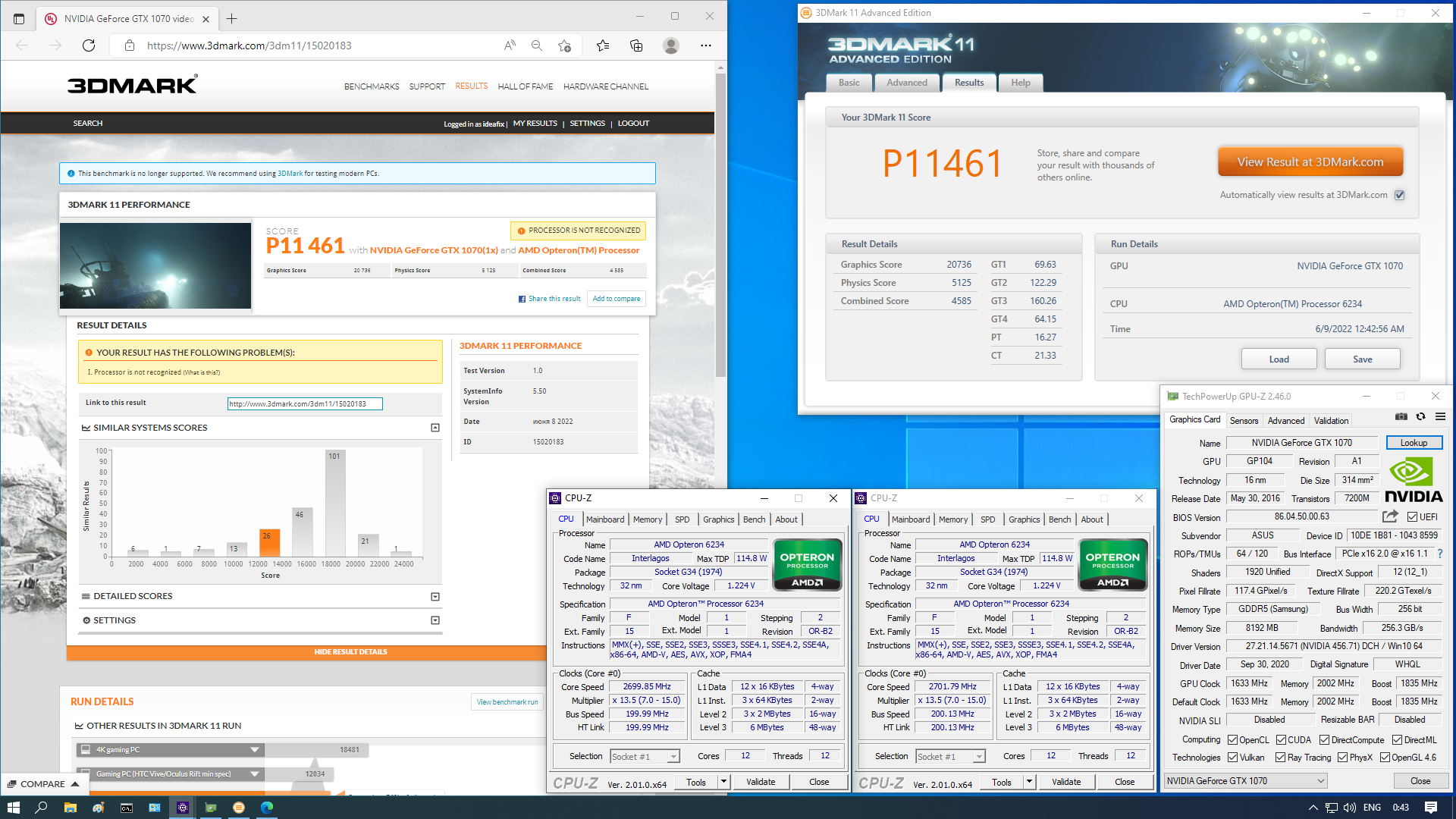Open the Socket #1 dropdown in right CPU-Z
1456x819 pixels.
pos(949,757)
